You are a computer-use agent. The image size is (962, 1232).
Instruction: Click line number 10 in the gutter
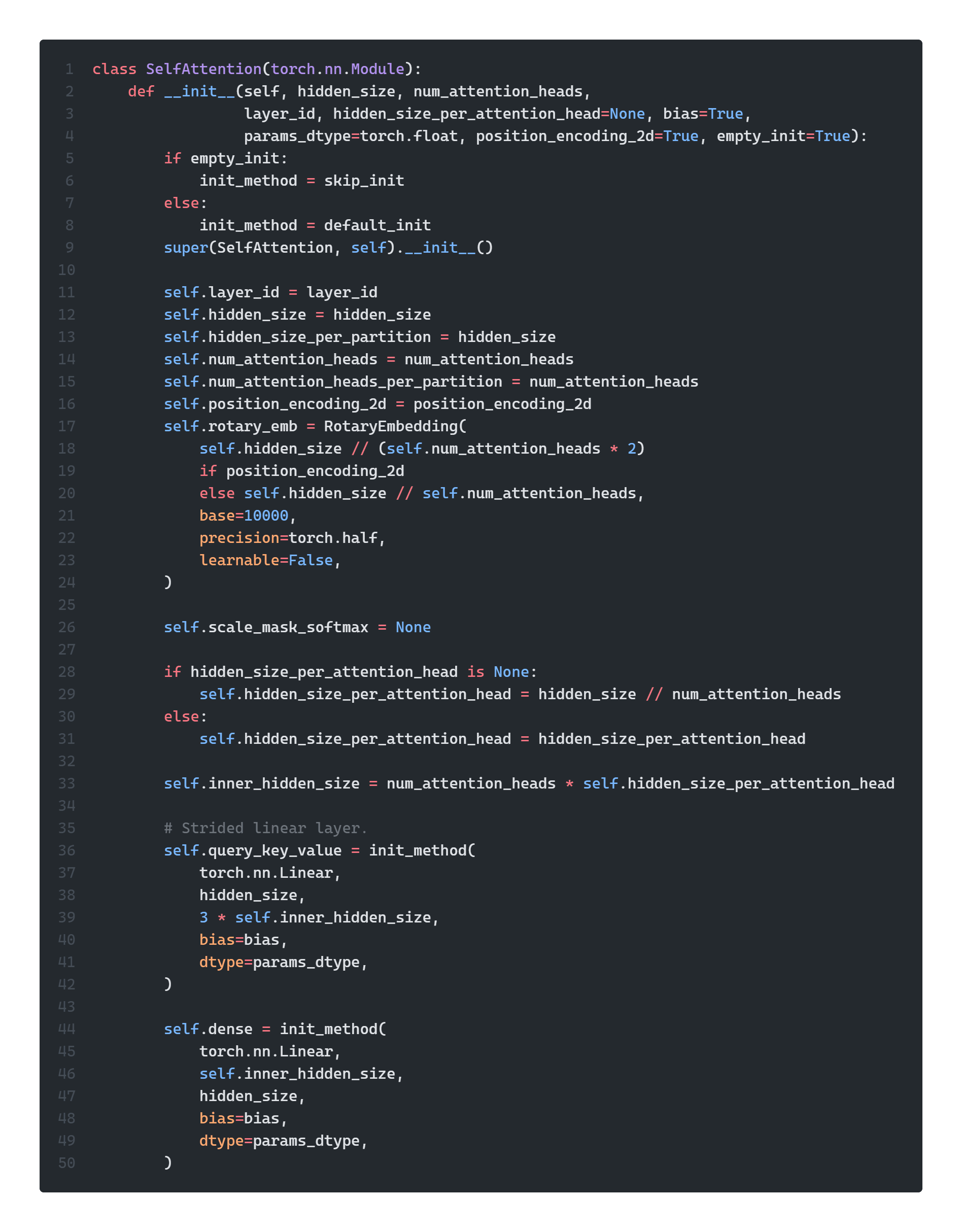click(66, 269)
